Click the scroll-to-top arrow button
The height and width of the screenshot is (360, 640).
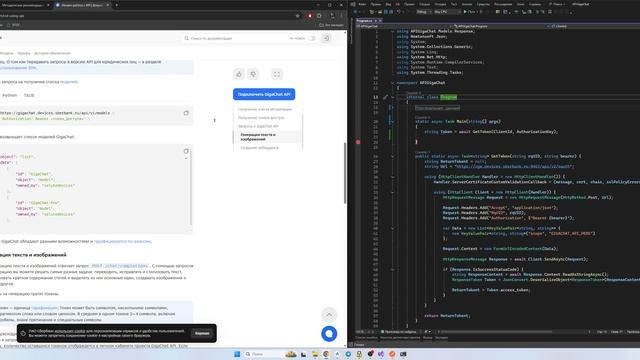[329, 315]
